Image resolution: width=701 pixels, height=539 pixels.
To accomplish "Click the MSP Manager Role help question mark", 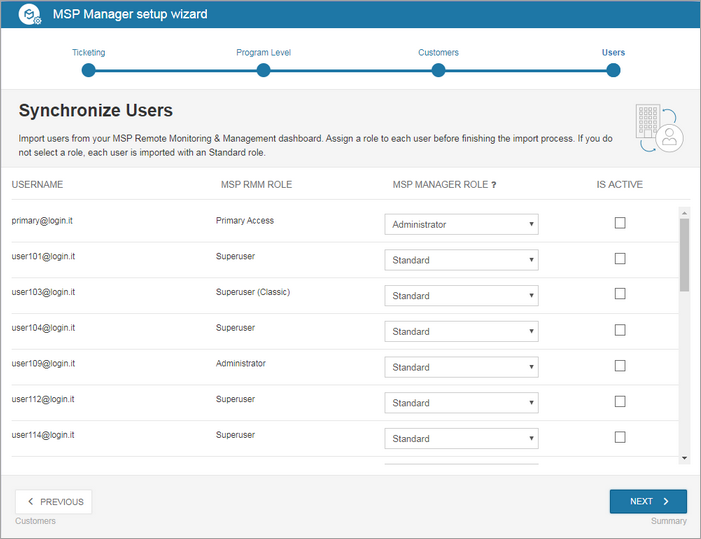I will coord(494,185).
